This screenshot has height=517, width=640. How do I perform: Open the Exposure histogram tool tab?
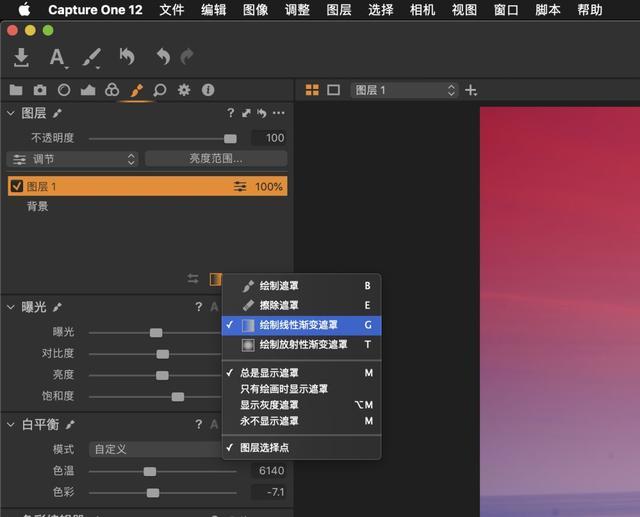(x=88, y=90)
